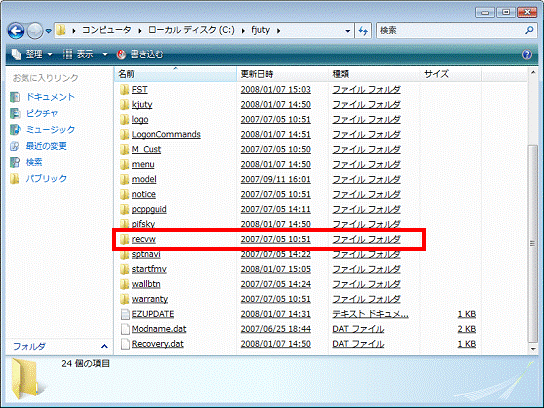Viewport: 544px width, 408px height.
Task: Click the 書き込む burn disc icon
Action: click(121, 54)
